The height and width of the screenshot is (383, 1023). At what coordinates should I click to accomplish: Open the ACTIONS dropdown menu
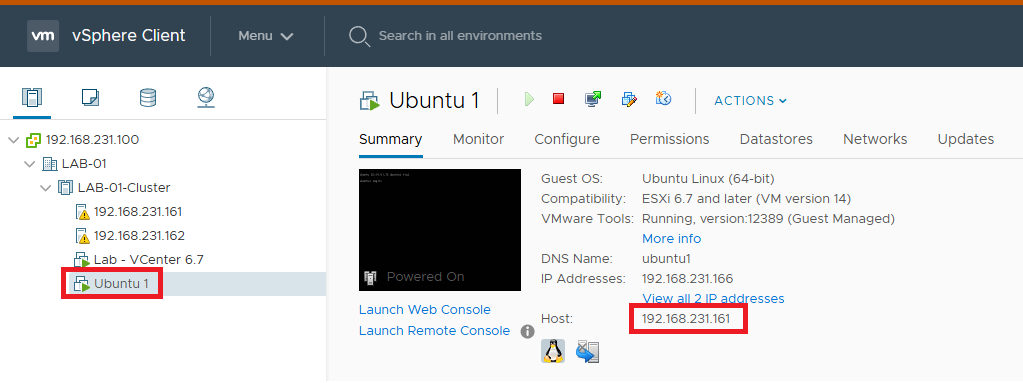tap(750, 101)
